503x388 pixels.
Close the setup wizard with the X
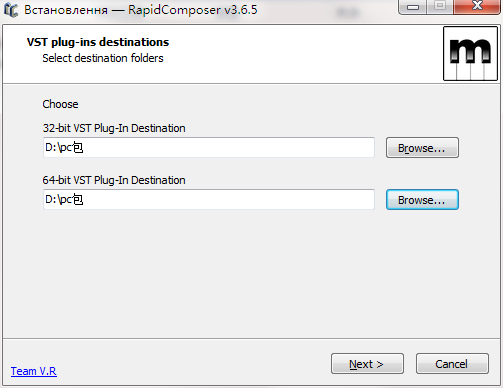tap(477, 6)
